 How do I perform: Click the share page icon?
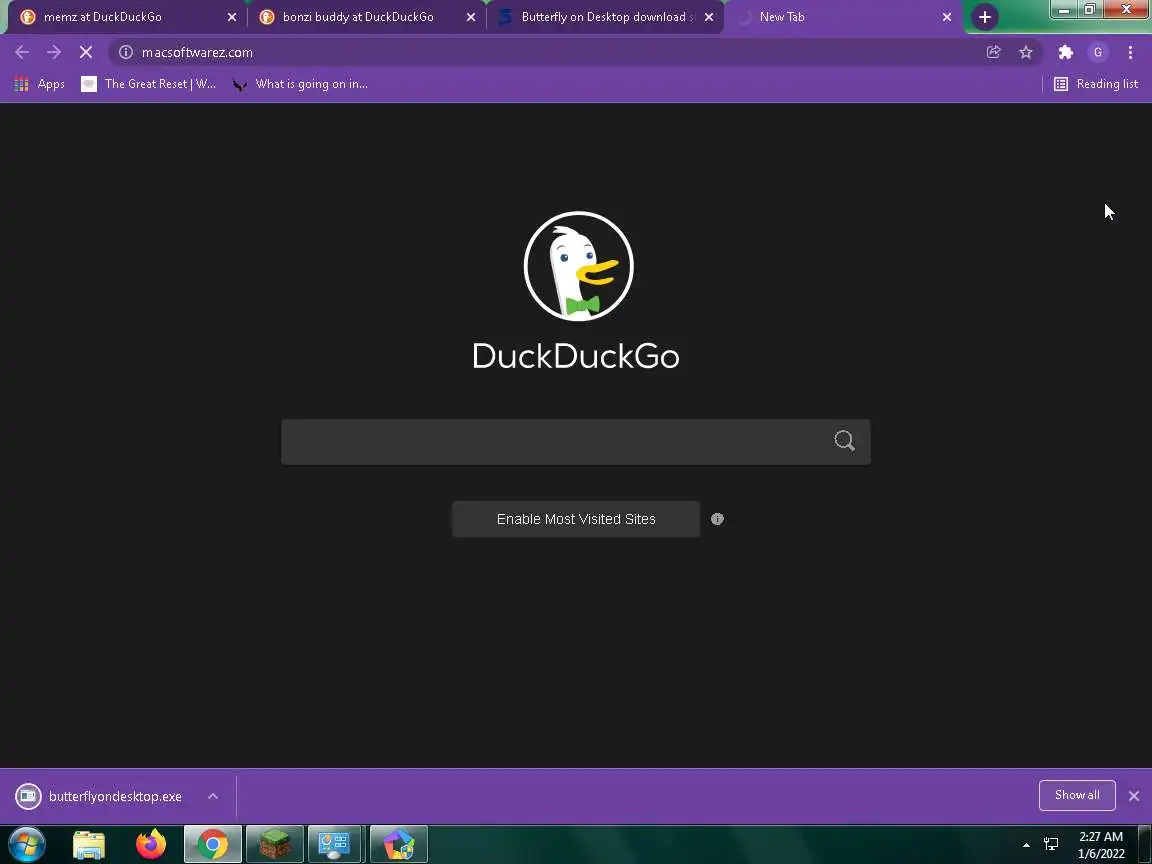tap(993, 52)
